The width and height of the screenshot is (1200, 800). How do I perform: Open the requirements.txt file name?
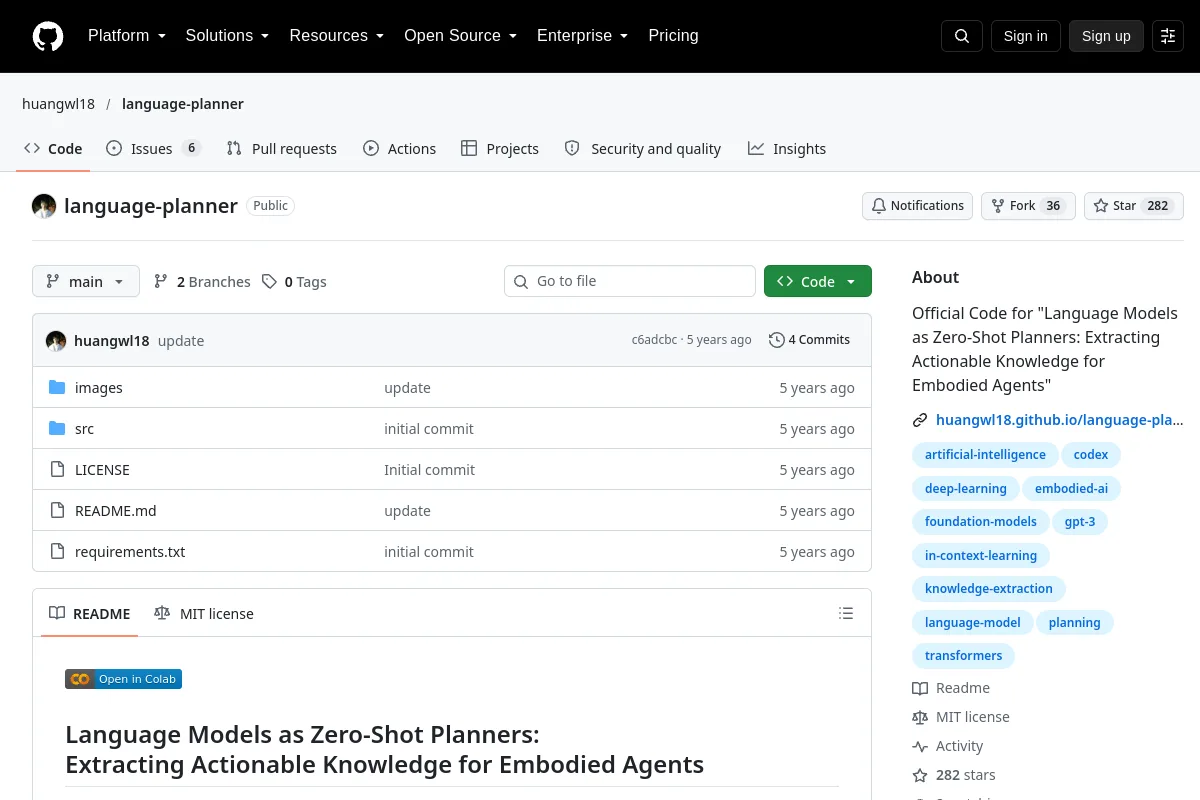(130, 552)
